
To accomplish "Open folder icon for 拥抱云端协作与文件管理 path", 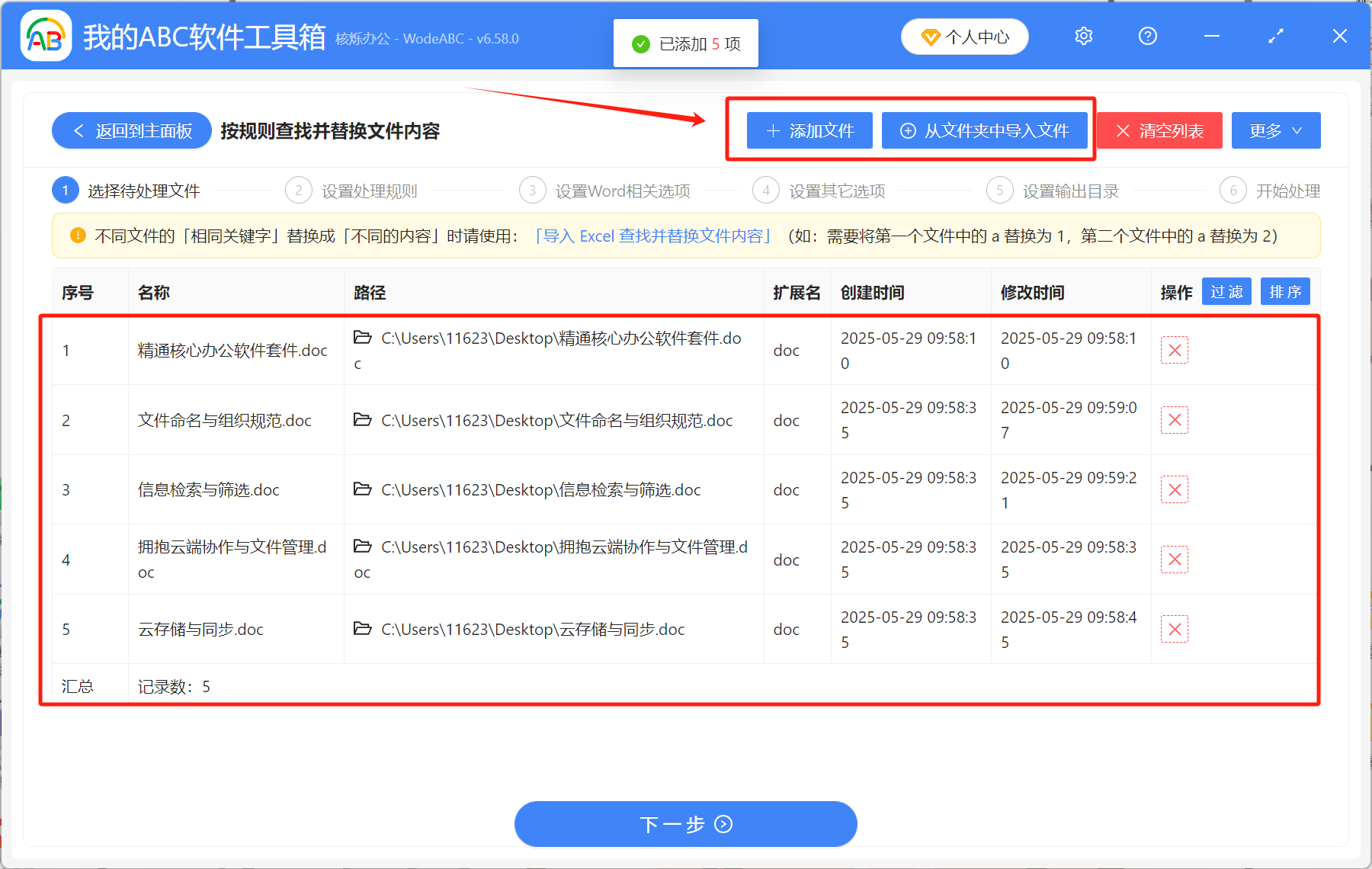I will (363, 547).
